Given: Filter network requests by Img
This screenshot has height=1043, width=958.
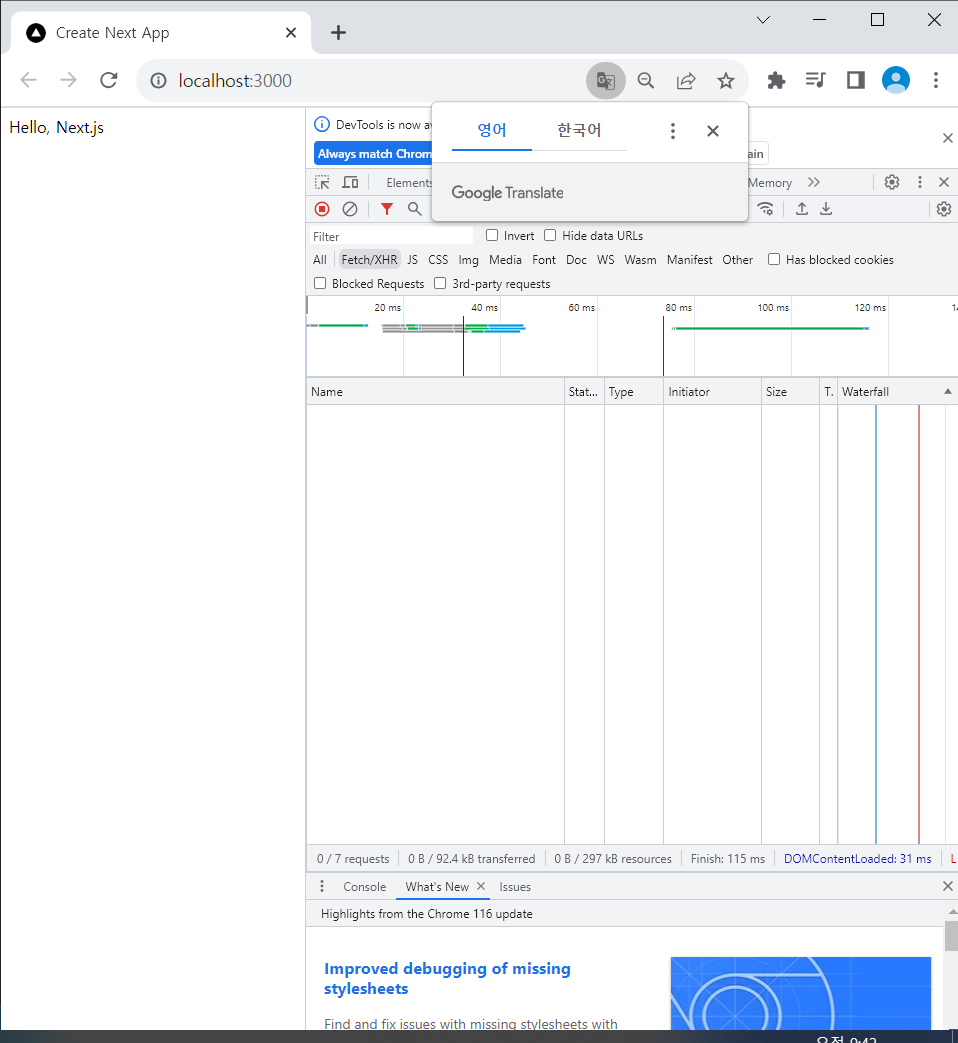Looking at the screenshot, I should pyautogui.click(x=468, y=259).
